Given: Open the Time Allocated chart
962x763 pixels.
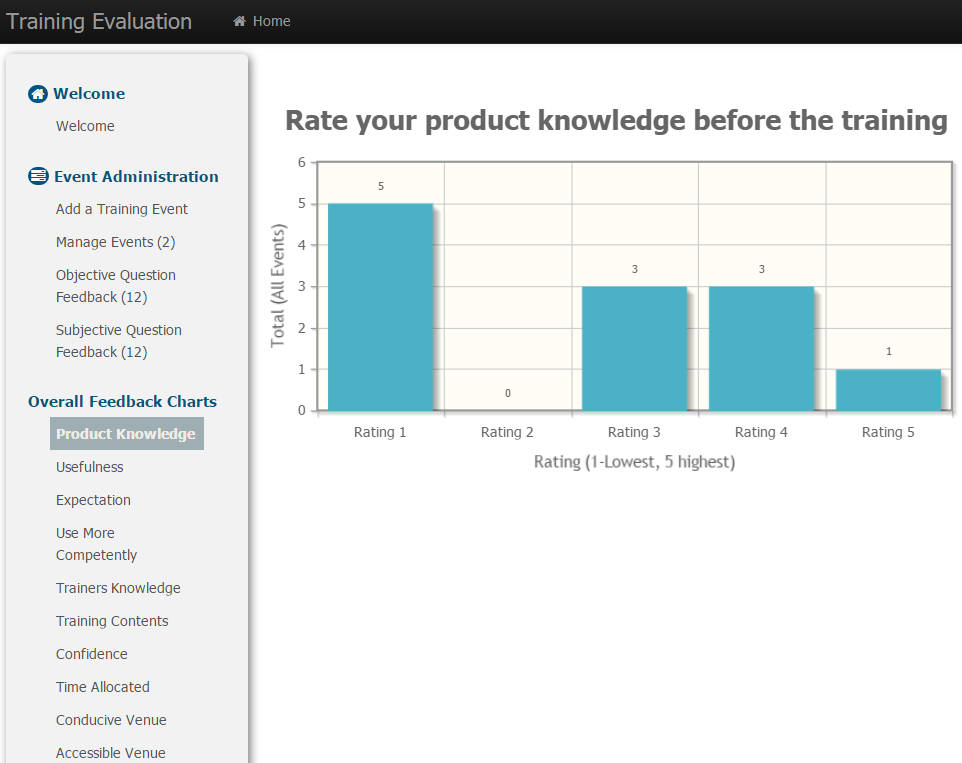Looking at the screenshot, I should 102,688.
